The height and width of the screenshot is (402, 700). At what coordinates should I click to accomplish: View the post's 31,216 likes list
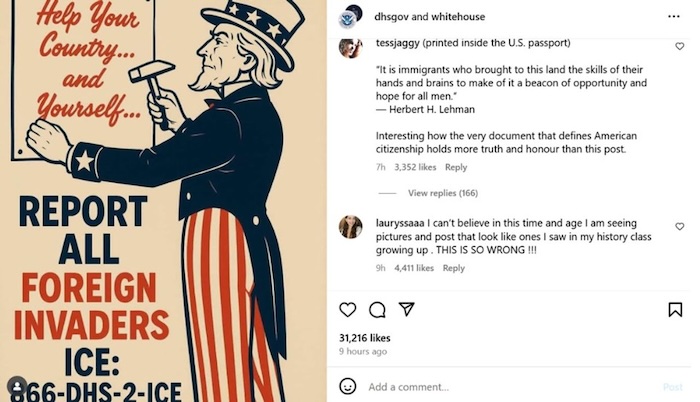(365, 338)
